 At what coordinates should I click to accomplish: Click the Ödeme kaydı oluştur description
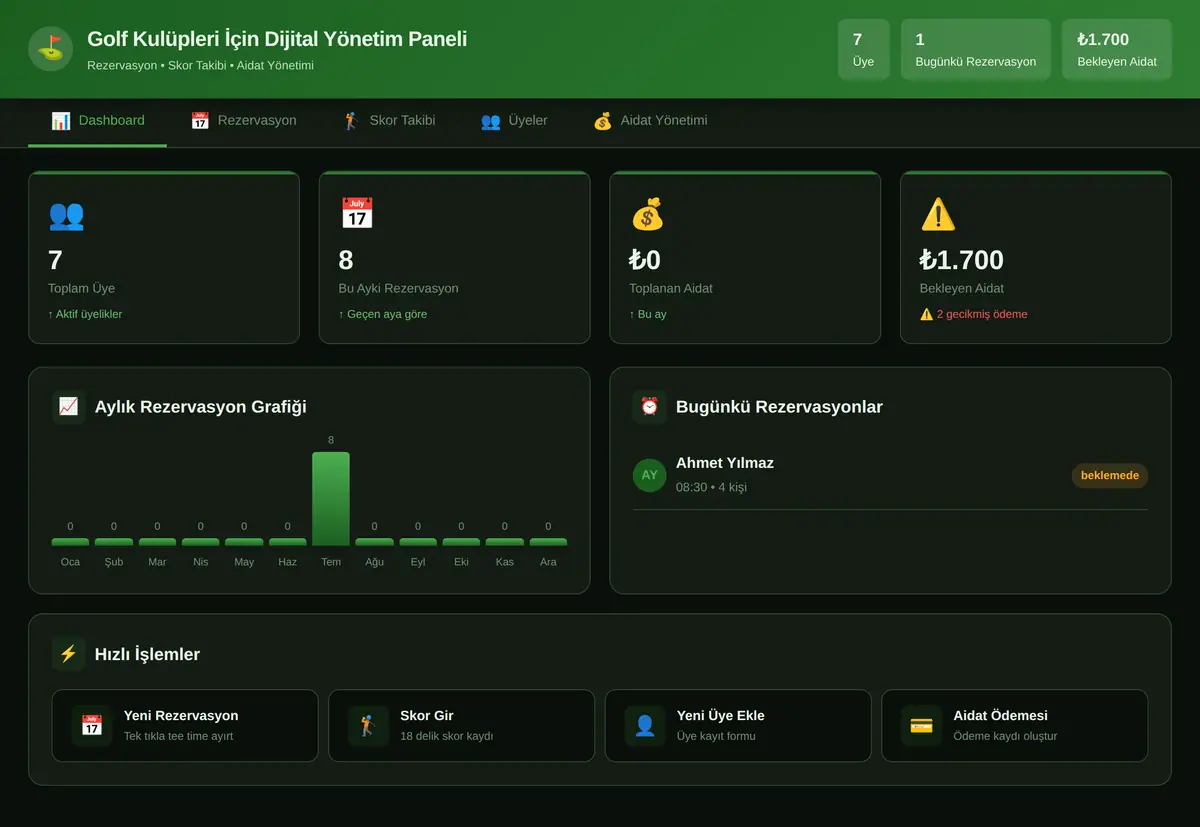[x=1005, y=736]
